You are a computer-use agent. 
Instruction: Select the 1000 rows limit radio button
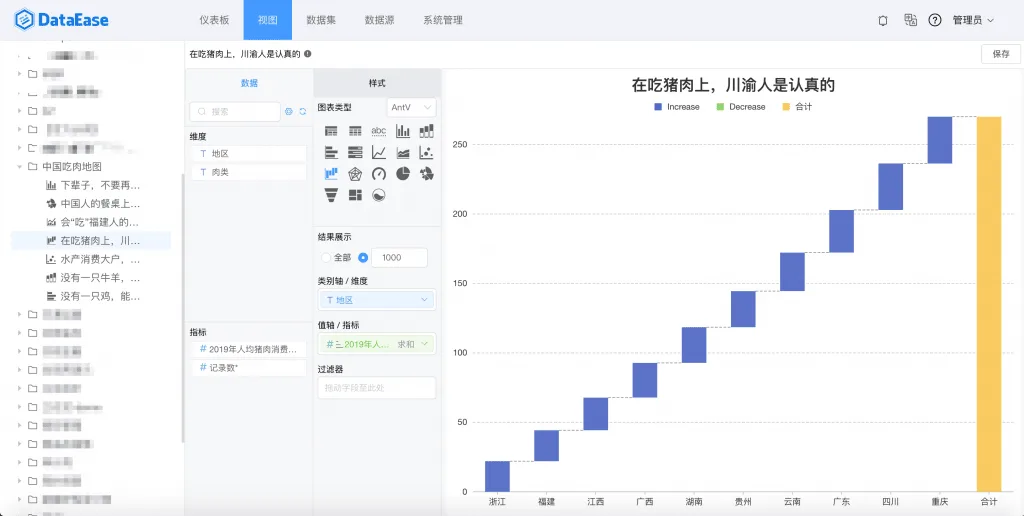point(364,257)
